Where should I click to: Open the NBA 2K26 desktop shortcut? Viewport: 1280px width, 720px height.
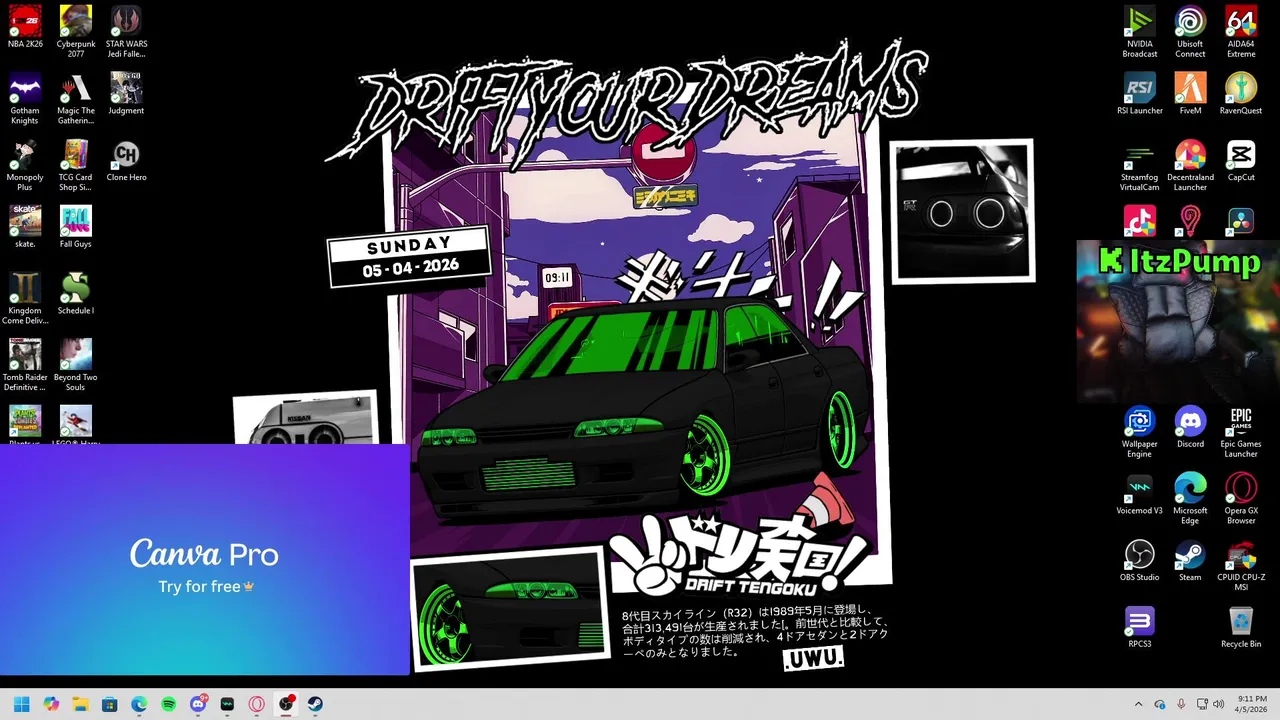point(25,31)
